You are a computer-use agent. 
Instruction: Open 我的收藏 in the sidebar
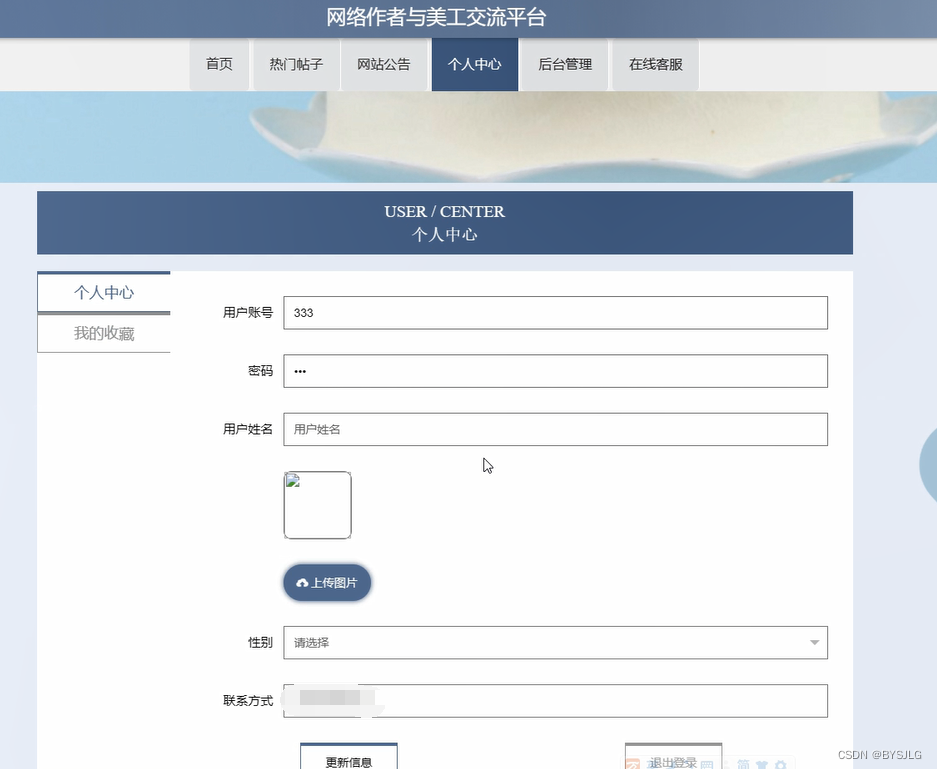coord(104,333)
